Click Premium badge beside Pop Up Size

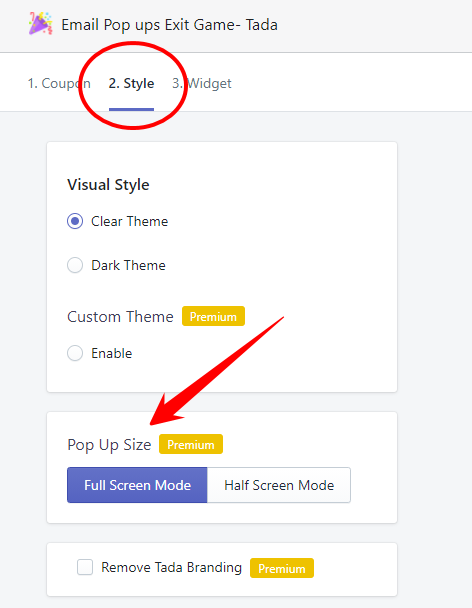pyautogui.click(x=191, y=444)
